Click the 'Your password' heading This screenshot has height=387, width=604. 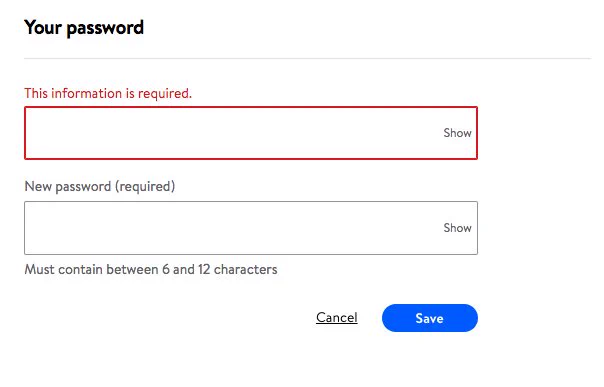click(x=84, y=28)
